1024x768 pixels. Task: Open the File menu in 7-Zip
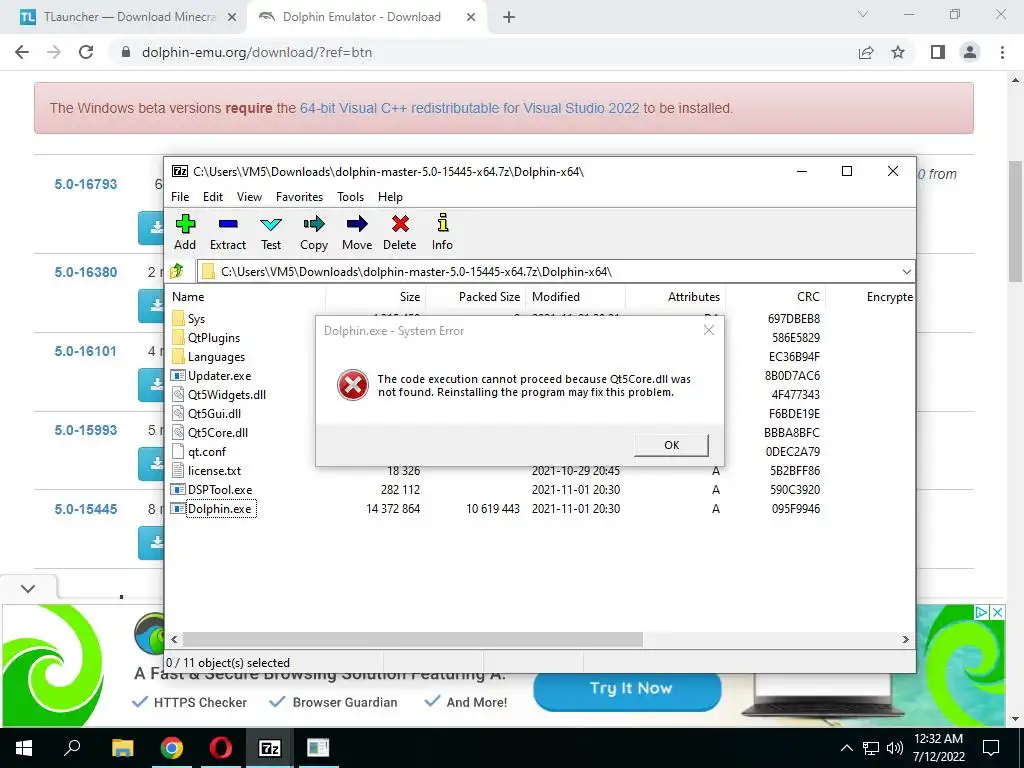[x=180, y=197]
